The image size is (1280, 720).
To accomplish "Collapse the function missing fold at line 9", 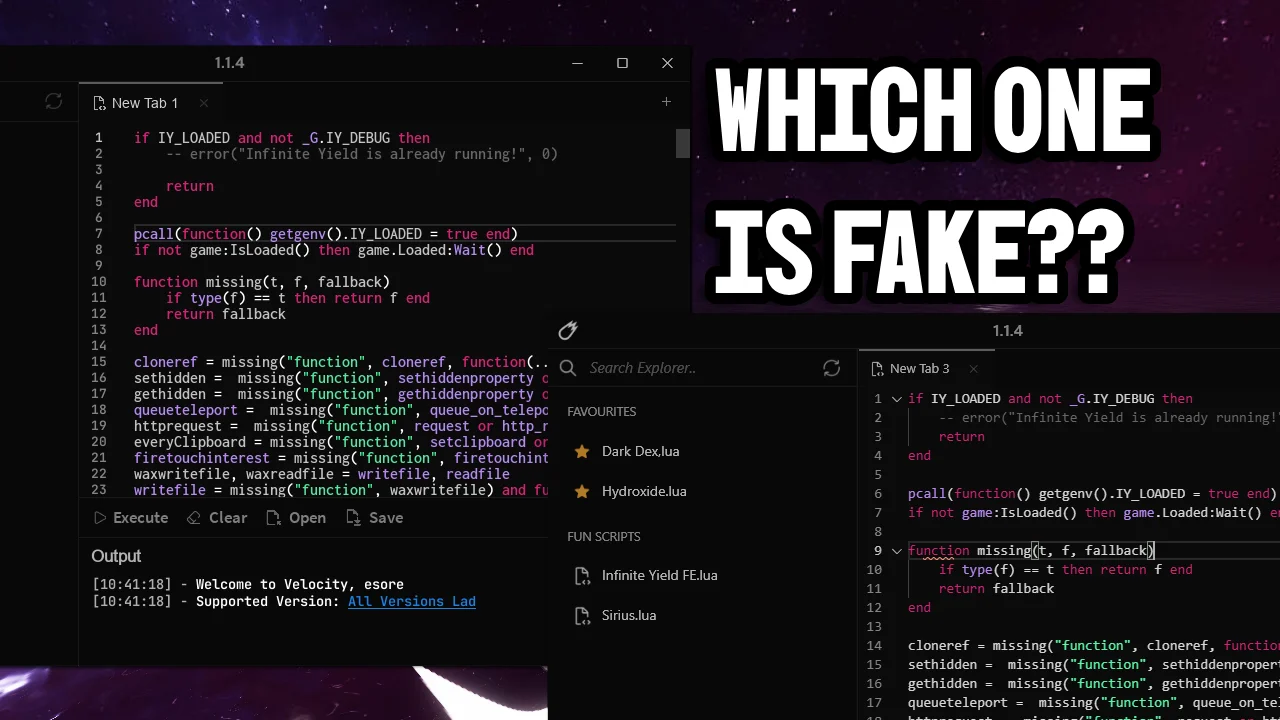I will coord(896,550).
